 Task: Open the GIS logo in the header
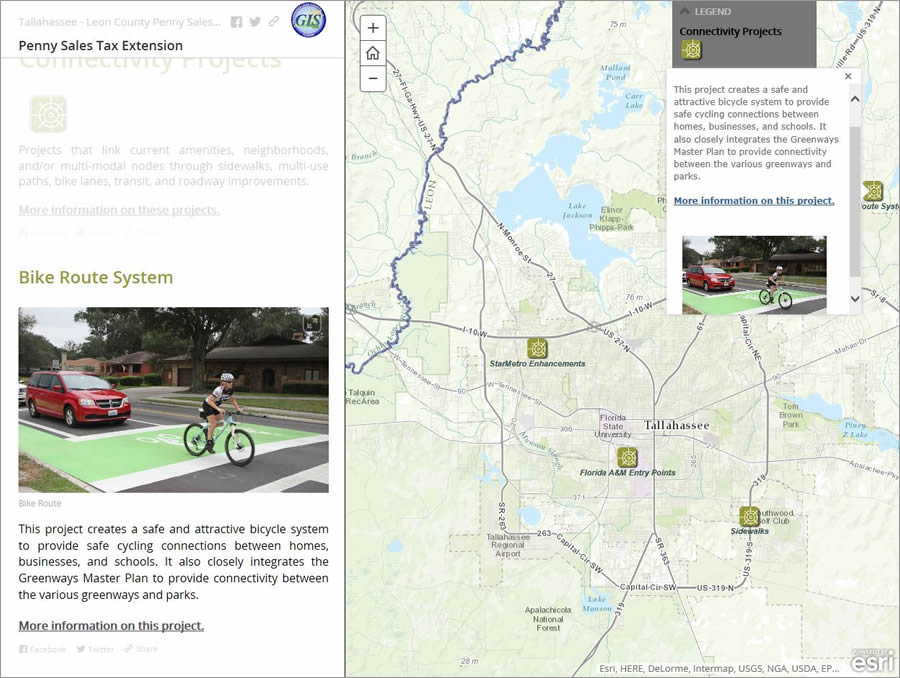click(x=308, y=21)
